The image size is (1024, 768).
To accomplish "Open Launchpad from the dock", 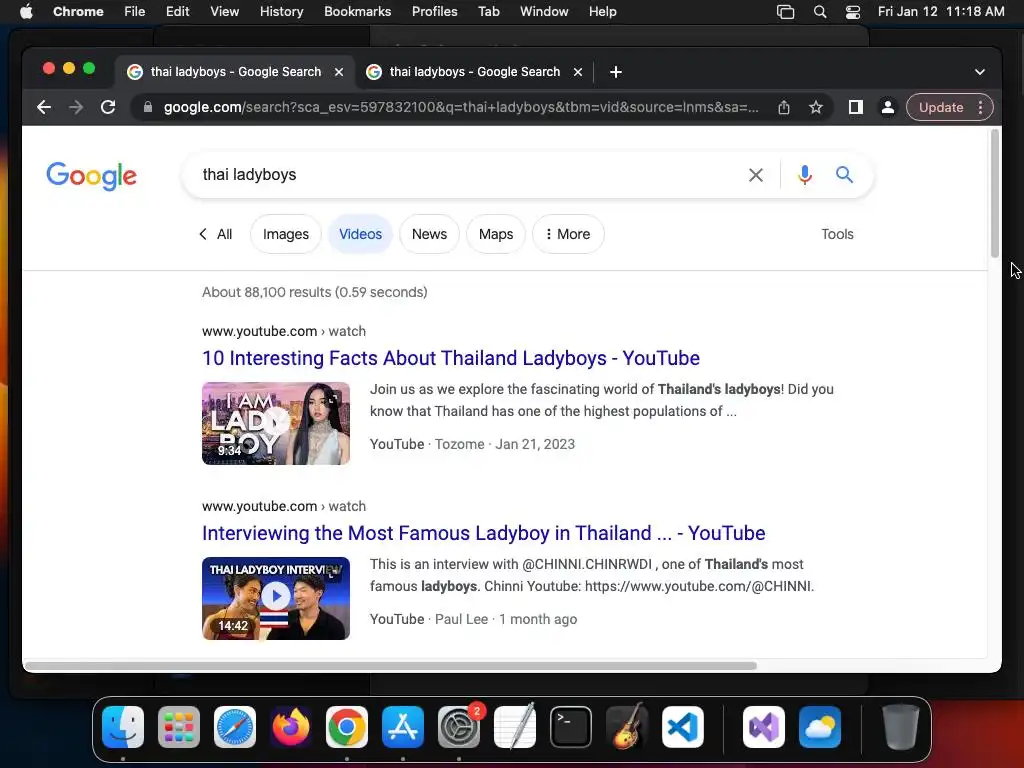I will 179,727.
